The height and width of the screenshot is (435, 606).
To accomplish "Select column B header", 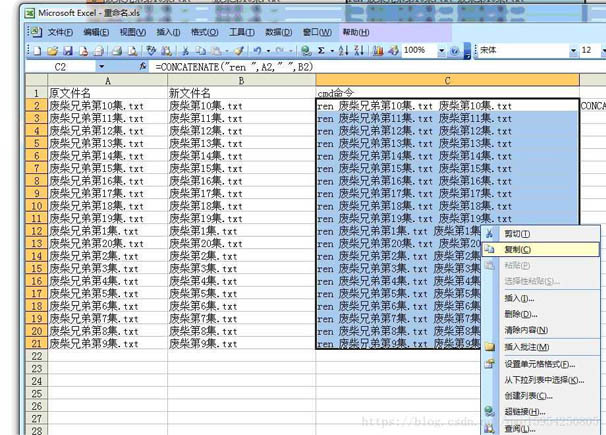I will (x=240, y=80).
